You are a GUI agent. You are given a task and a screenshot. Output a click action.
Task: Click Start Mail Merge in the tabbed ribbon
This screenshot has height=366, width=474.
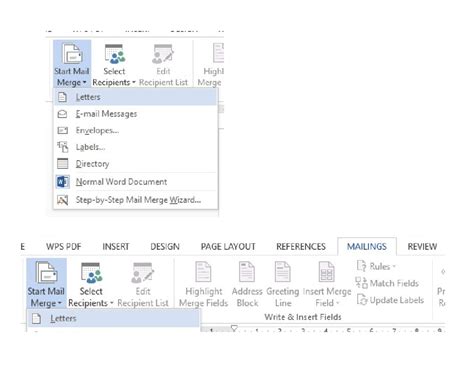point(46,283)
